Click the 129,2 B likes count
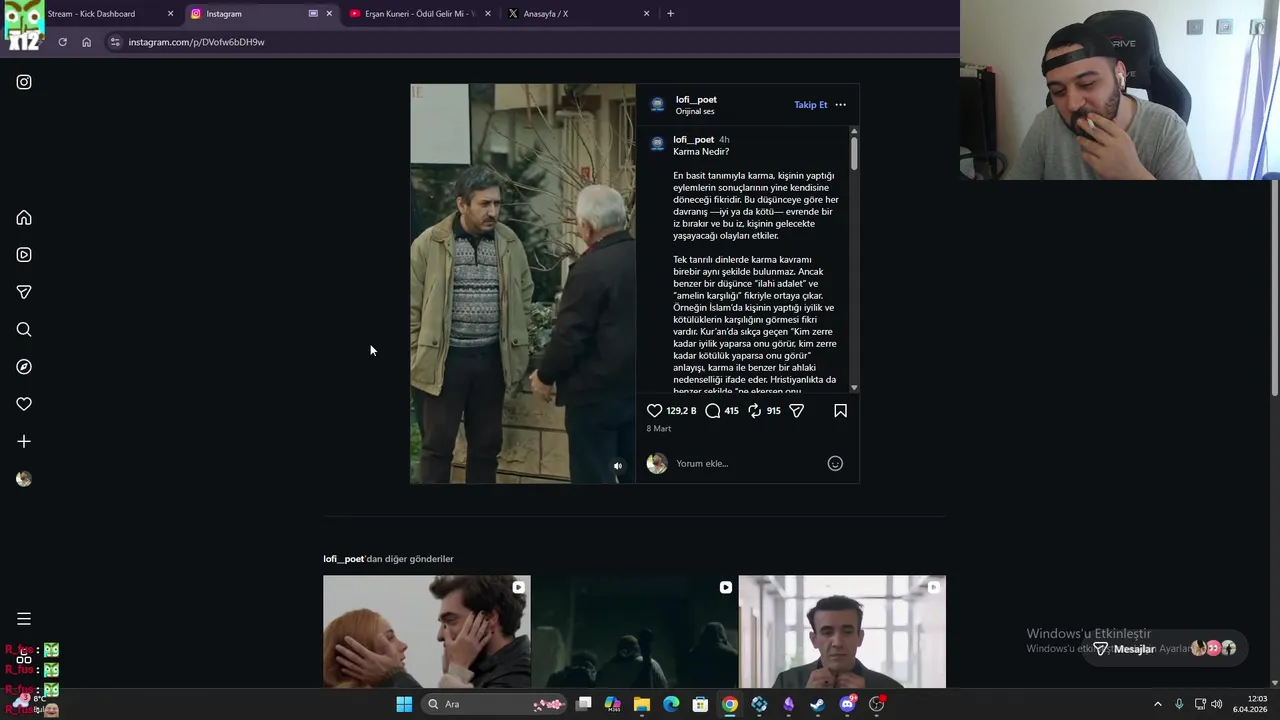Image resolution: width=1280 pixels, height=720 pixels. pos(681,410)
